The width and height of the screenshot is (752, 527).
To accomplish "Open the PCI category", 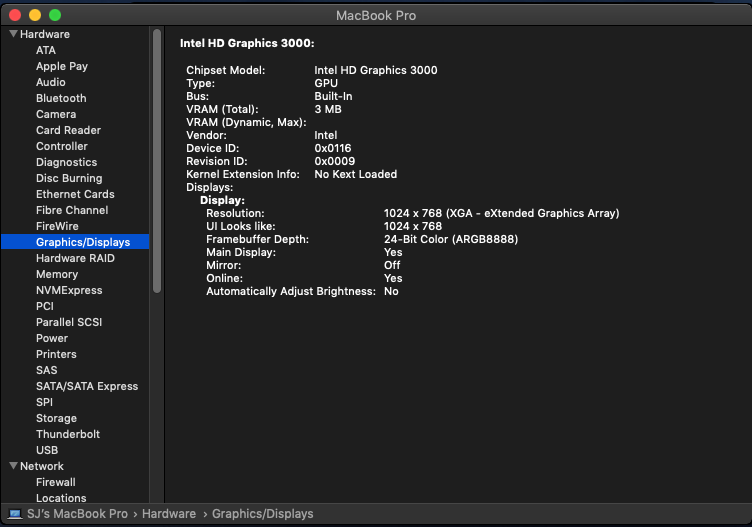I will pos(45,306).
